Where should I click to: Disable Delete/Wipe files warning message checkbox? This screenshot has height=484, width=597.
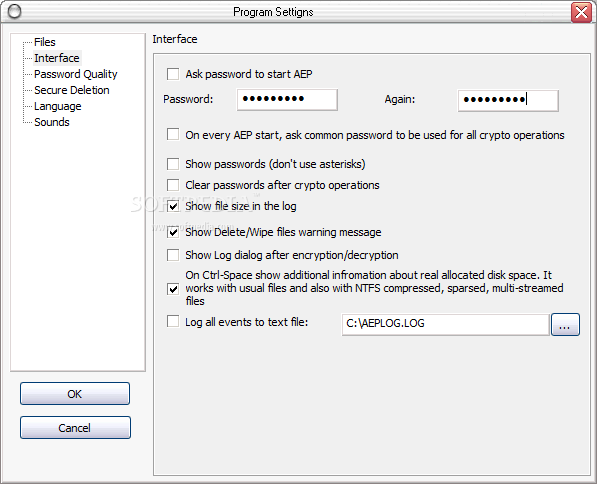(173, 232)
